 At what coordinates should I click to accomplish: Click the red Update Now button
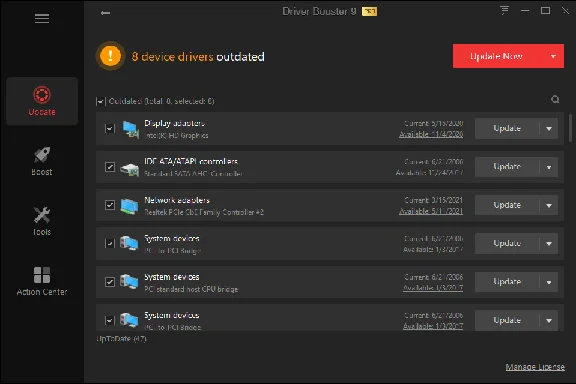click(496, 56)
